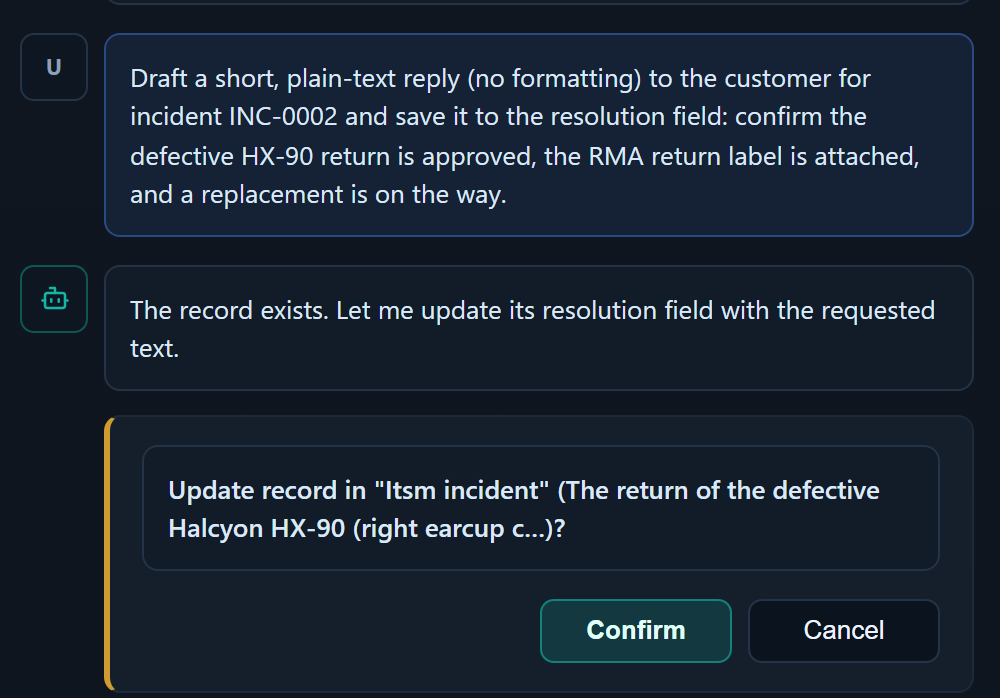Click the partially visible message box at top
This screenshot has height=698, width=1000.
[539, 2]
